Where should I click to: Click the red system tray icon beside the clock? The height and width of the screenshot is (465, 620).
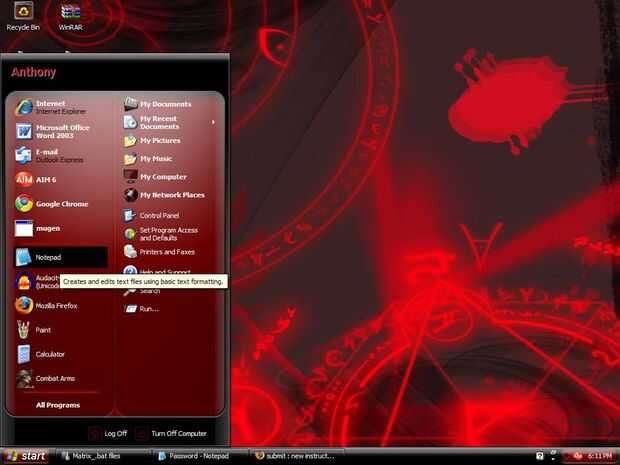coord(577,456)
